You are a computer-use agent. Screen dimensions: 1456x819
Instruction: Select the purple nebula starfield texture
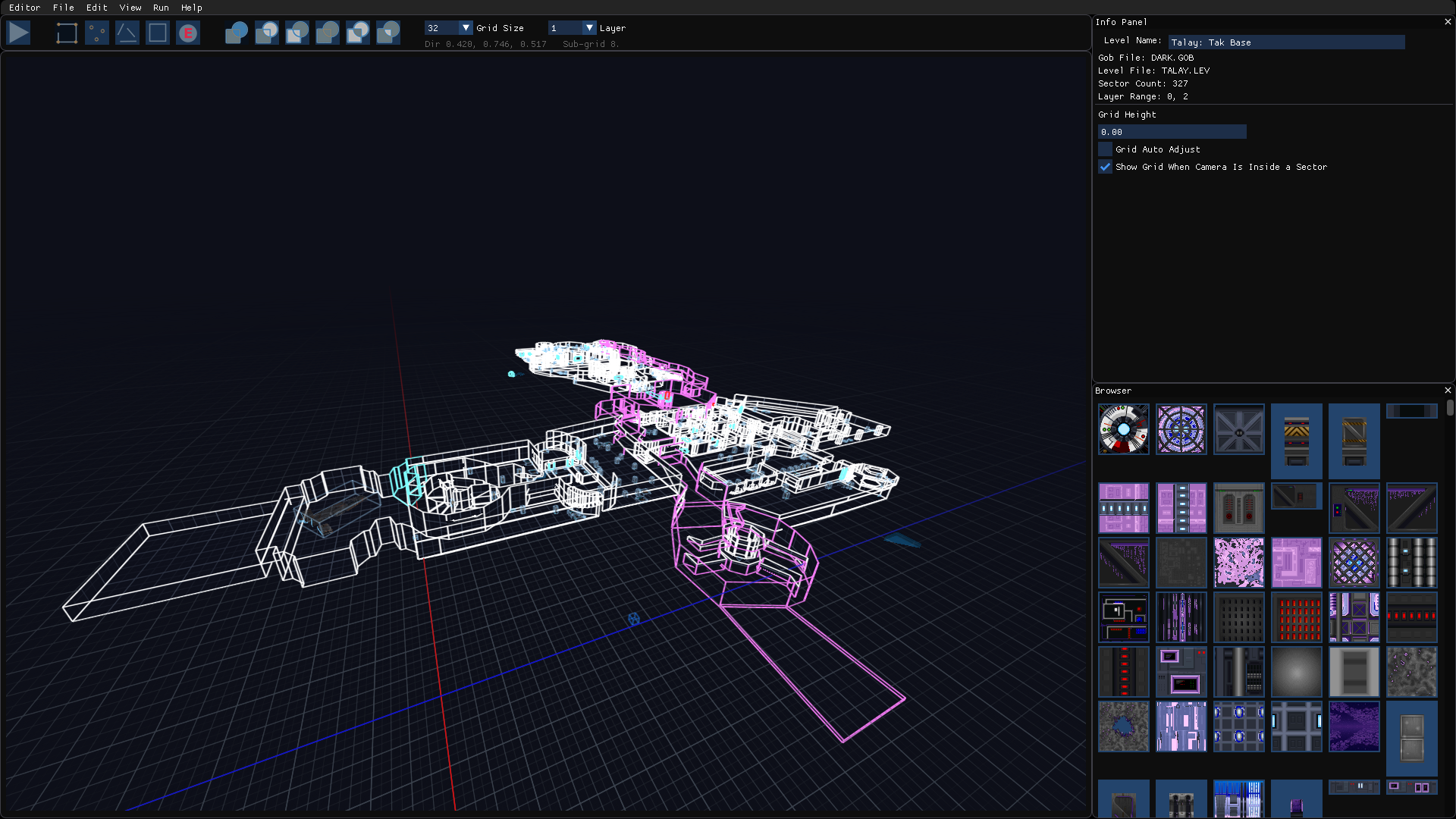1354,726
